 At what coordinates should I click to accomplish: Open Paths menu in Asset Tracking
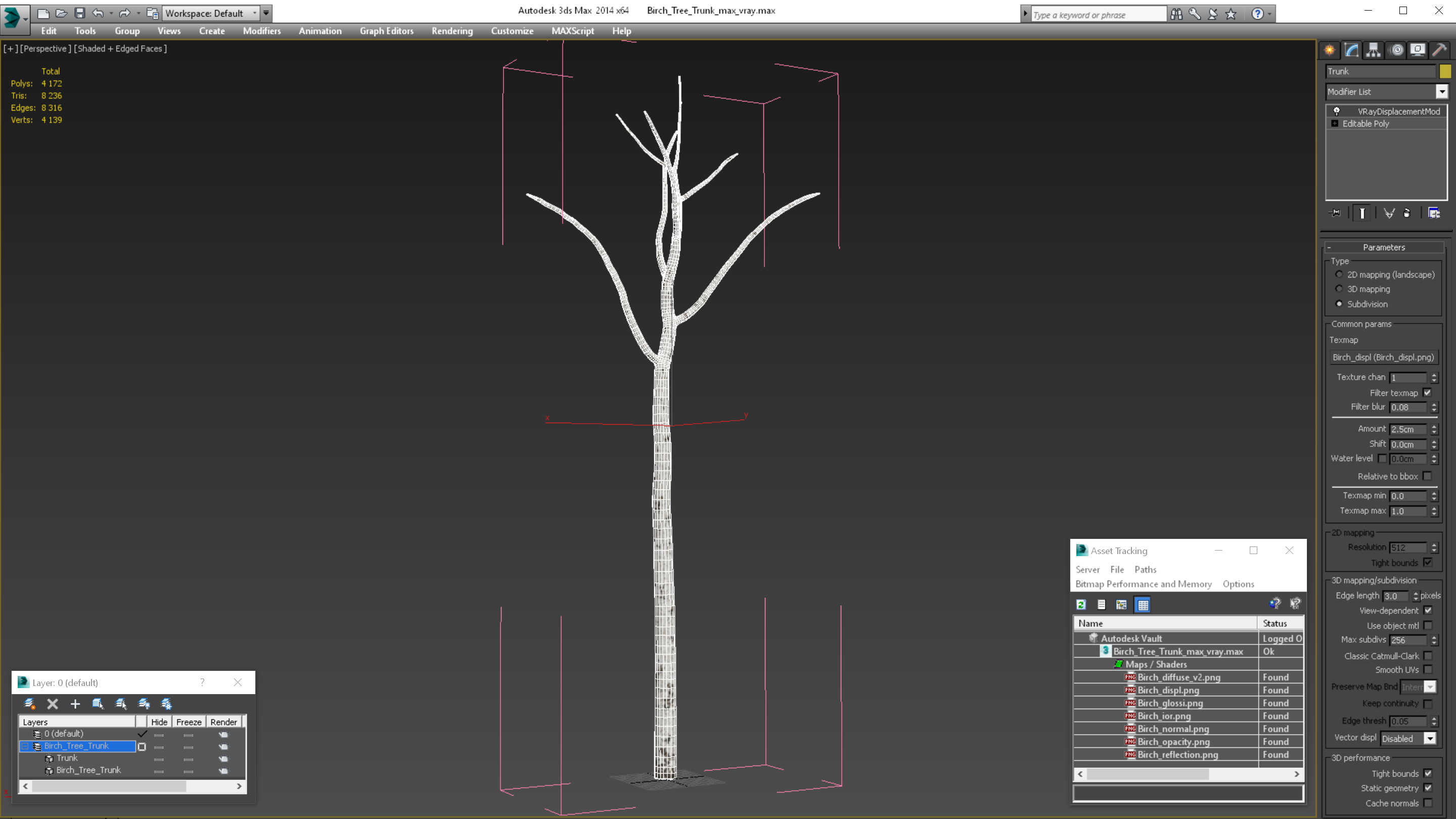coord(1145,570)
